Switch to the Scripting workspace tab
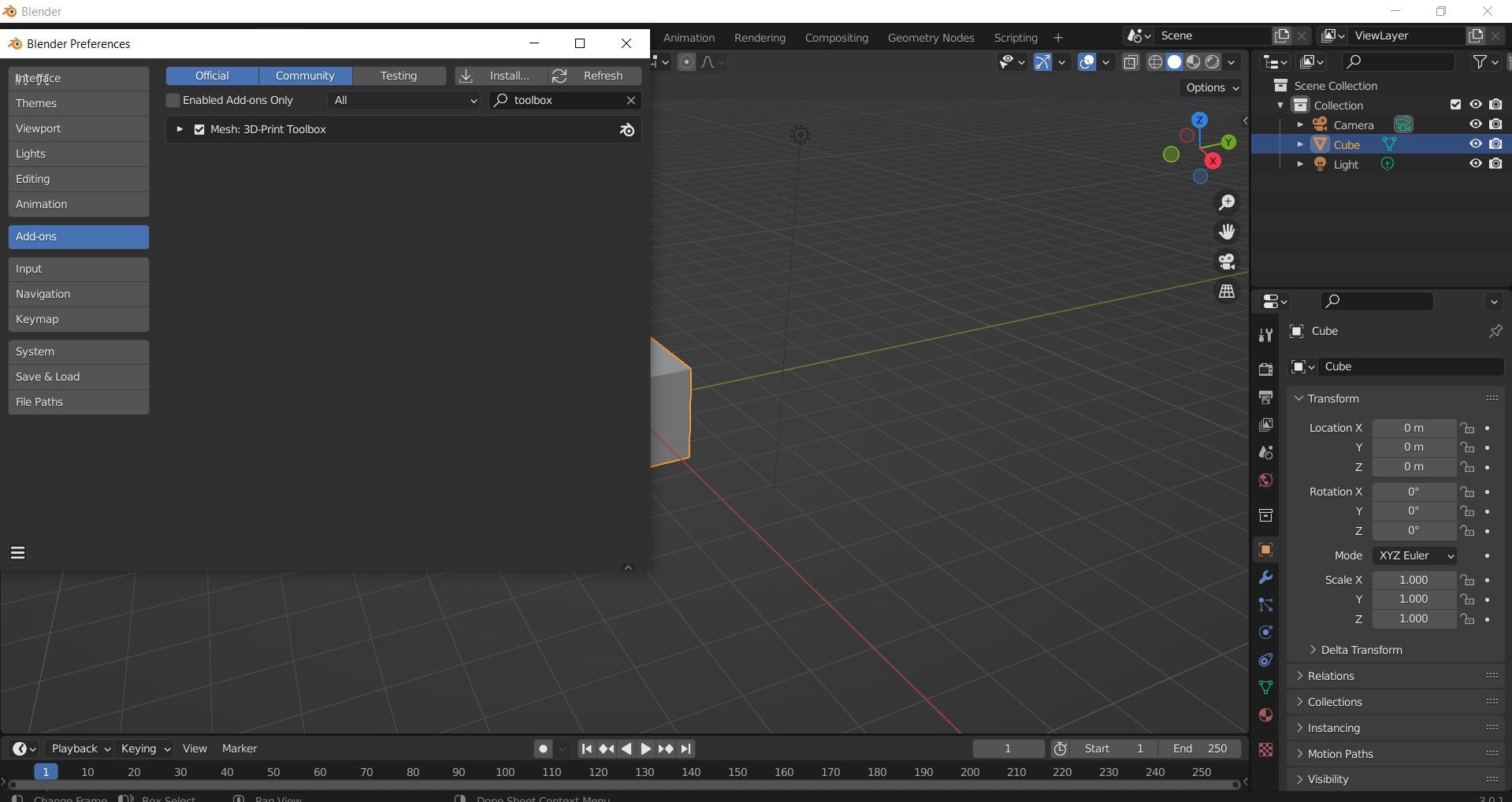 point(1015,37)
